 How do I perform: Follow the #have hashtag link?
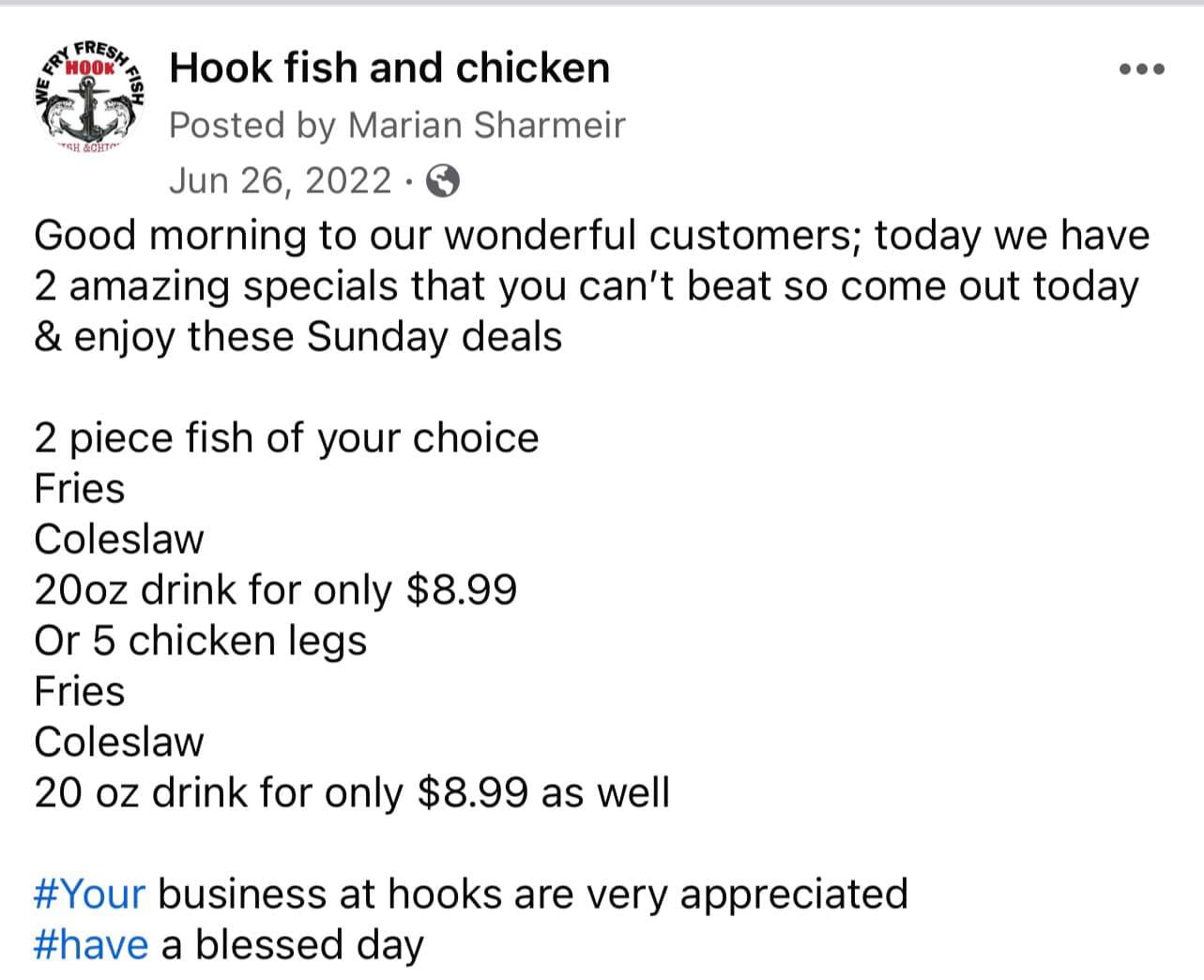tap(90, 944)
